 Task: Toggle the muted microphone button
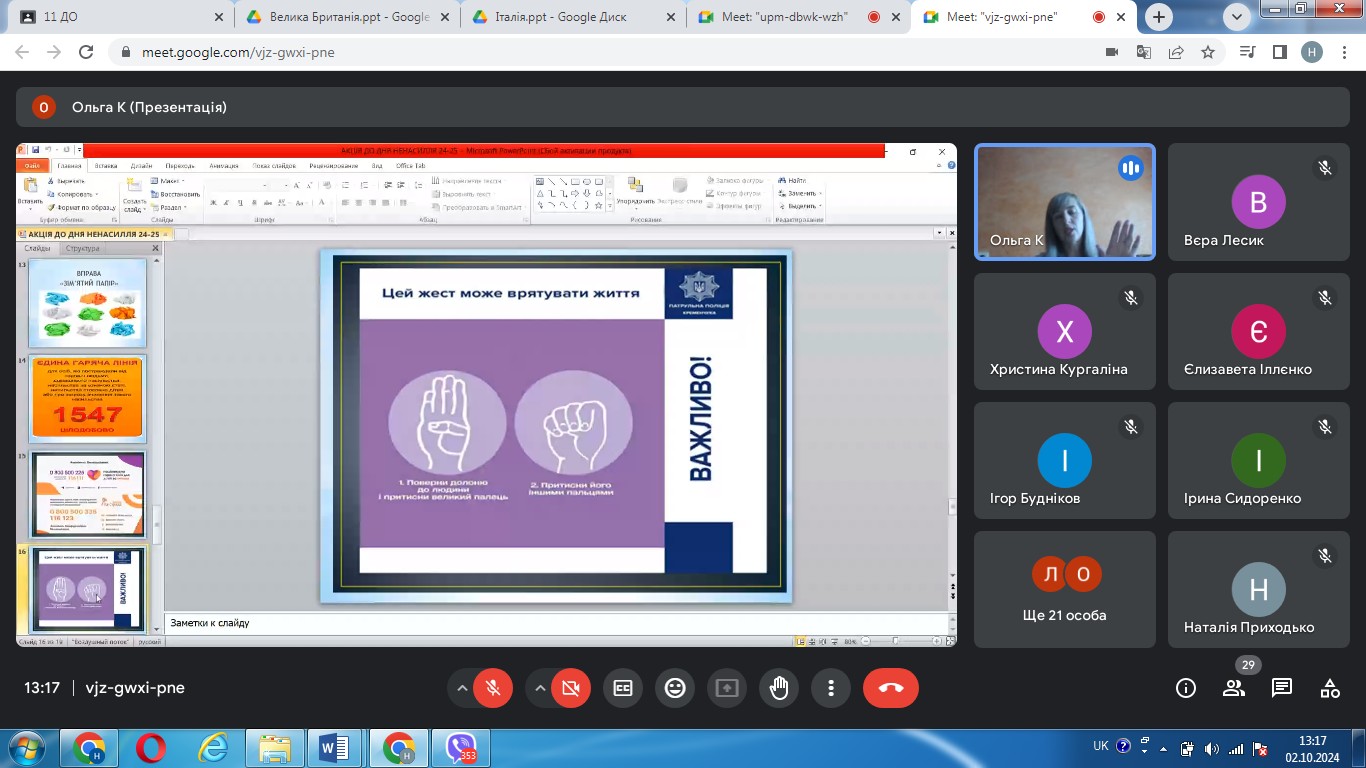pyautogui.click(x=493, y=688)
